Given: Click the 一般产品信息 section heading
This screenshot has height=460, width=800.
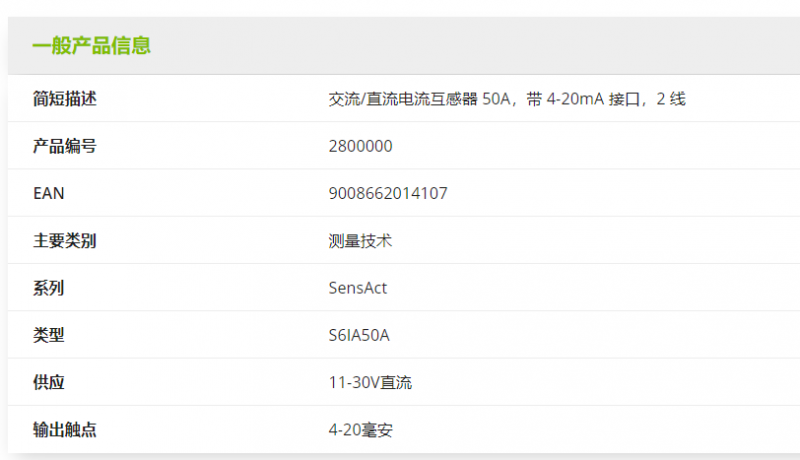Looking at the screenshot, I should [x=91, y=46].
